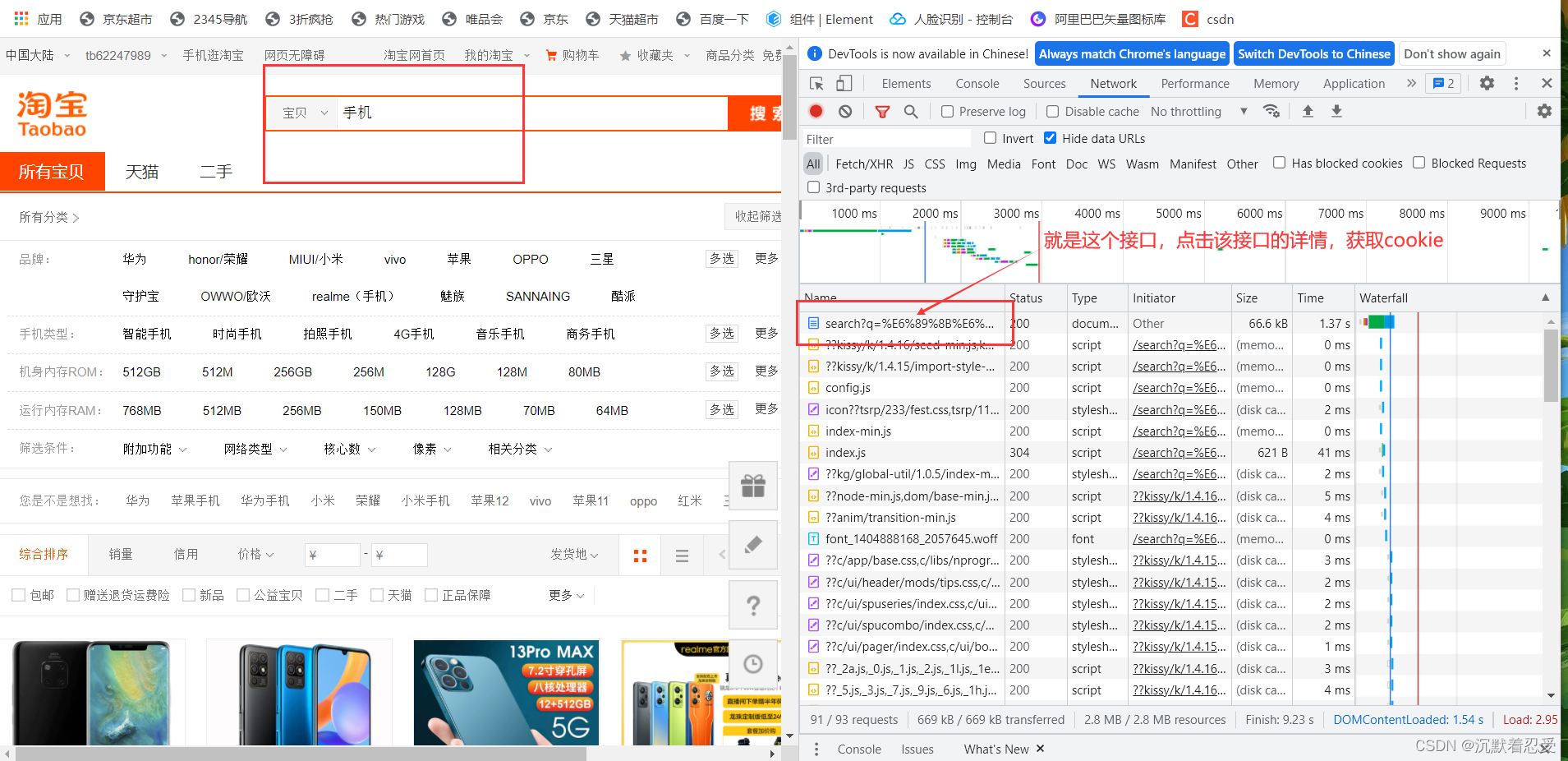Click the Taobao search input with 手机
1568x761 pixels.
tap(532, 113)
